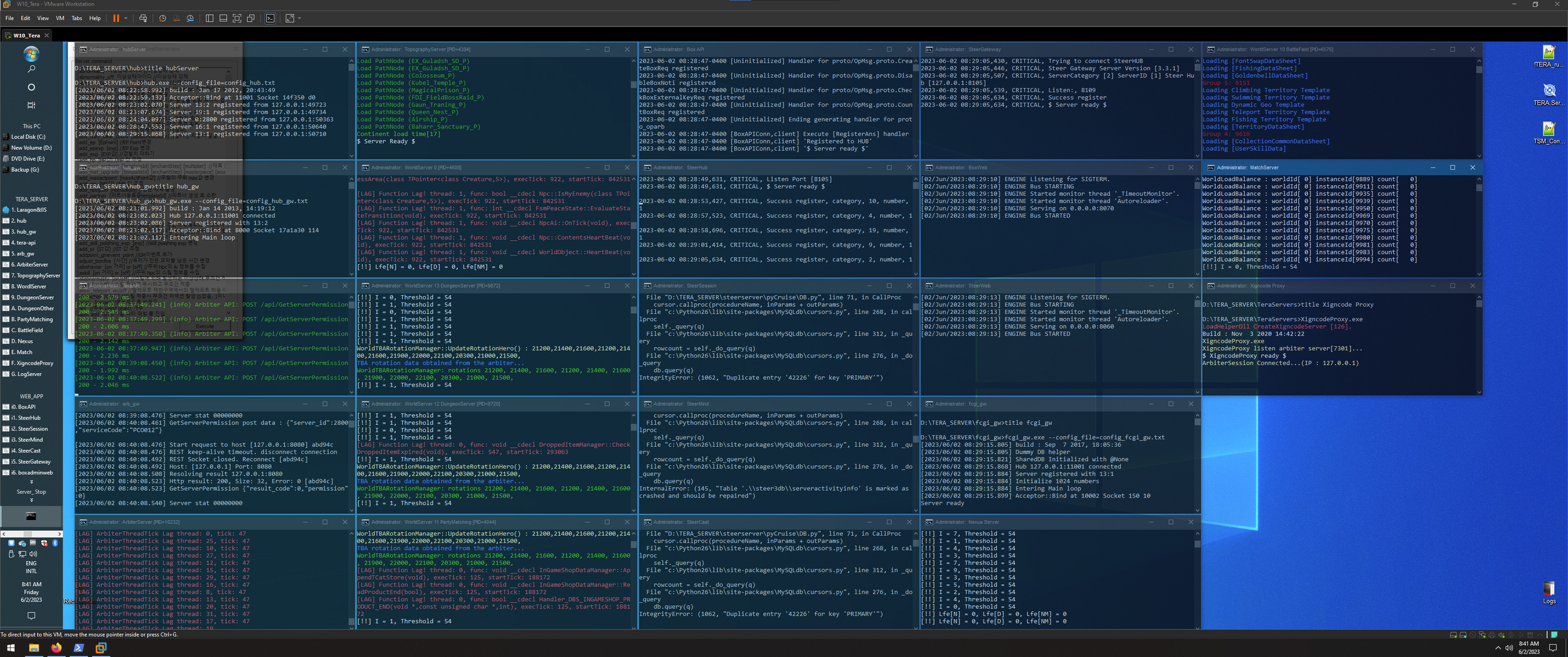
Task: Launch i0. BoxAPI shortcut
Action: pos(20,407)
